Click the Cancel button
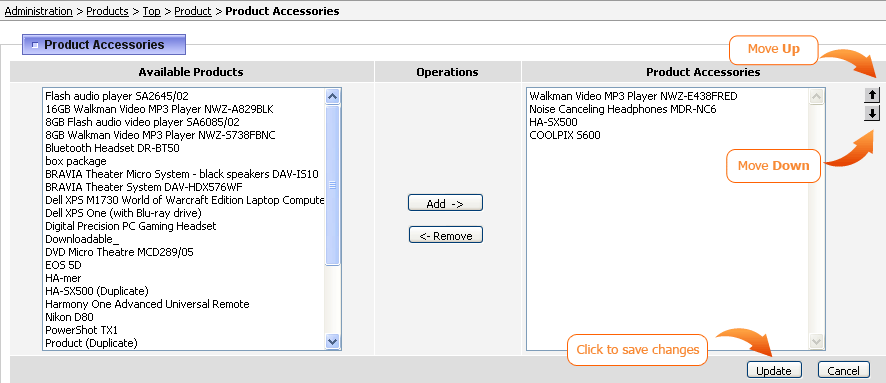This screenshot has width=886, height=383. tap(843, 370)
